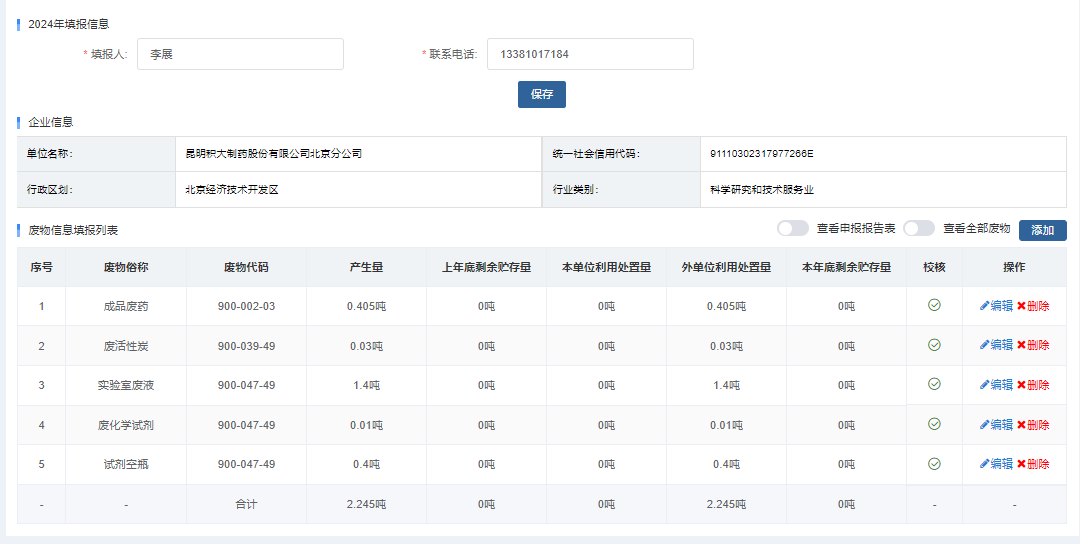Click verification check icon for 试剂空瓶 row
The width and height of the screenshot is (1080, 544).
tap(934, 464)
